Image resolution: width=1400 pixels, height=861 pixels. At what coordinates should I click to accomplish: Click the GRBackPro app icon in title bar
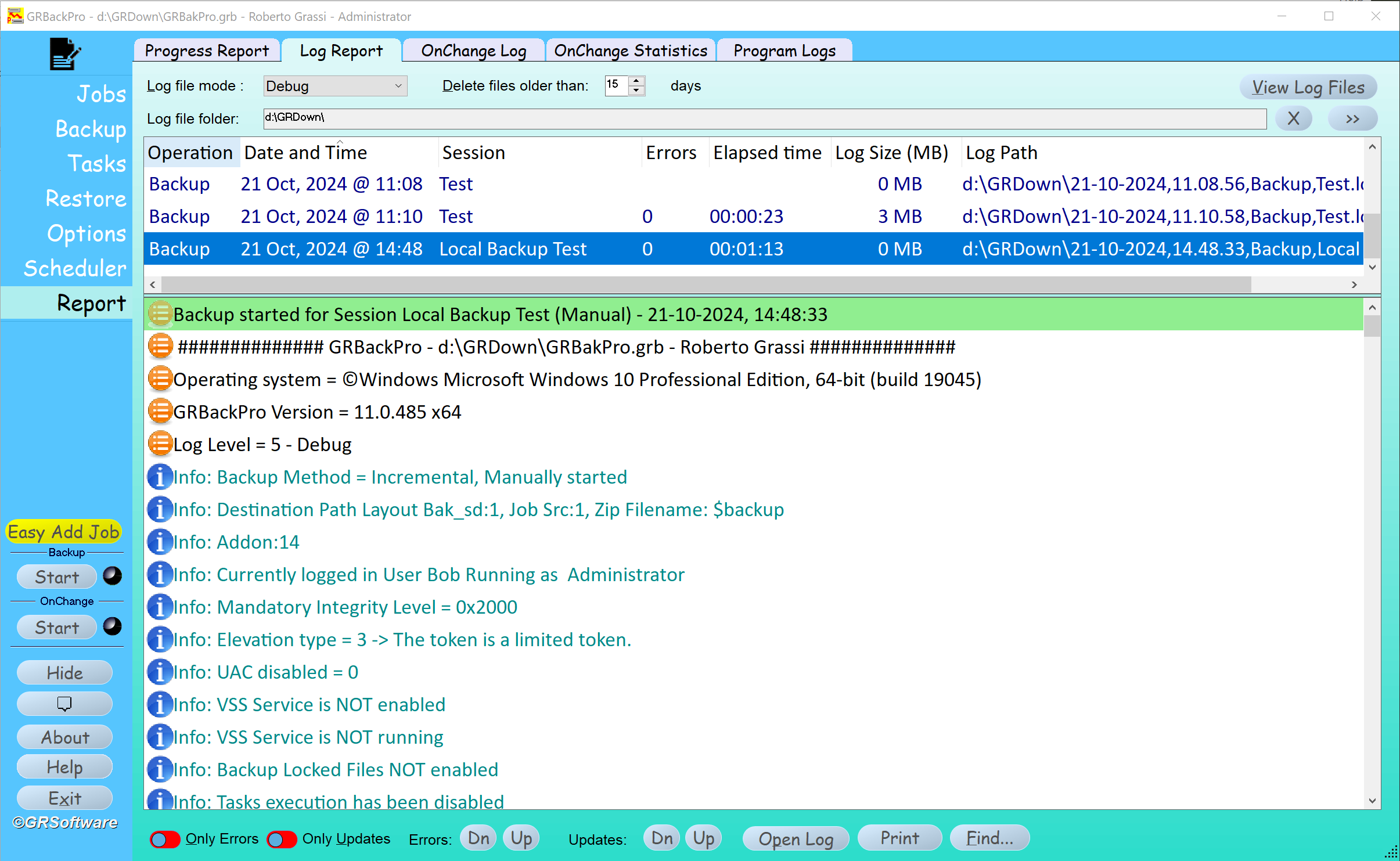pyautogui.click(x=15, y=16)
